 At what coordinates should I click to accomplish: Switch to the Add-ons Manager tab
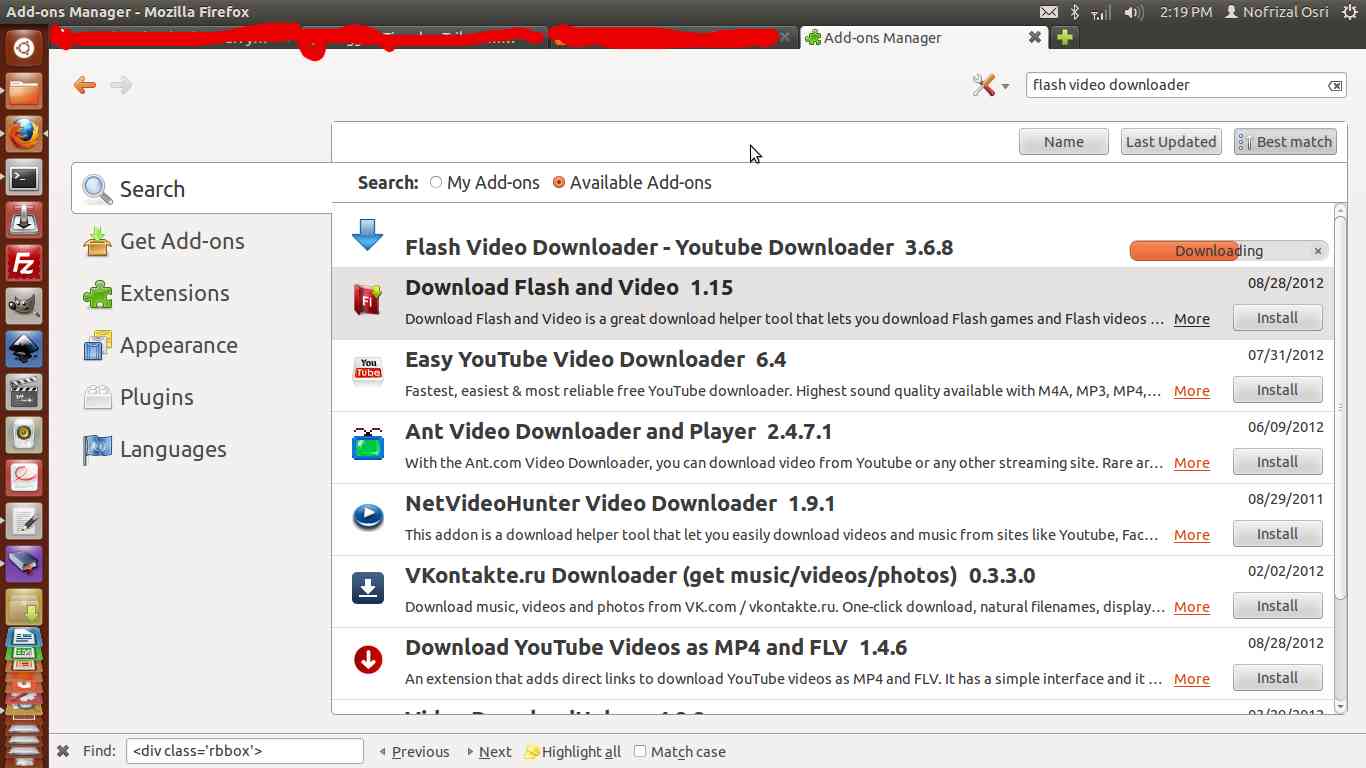923,38
